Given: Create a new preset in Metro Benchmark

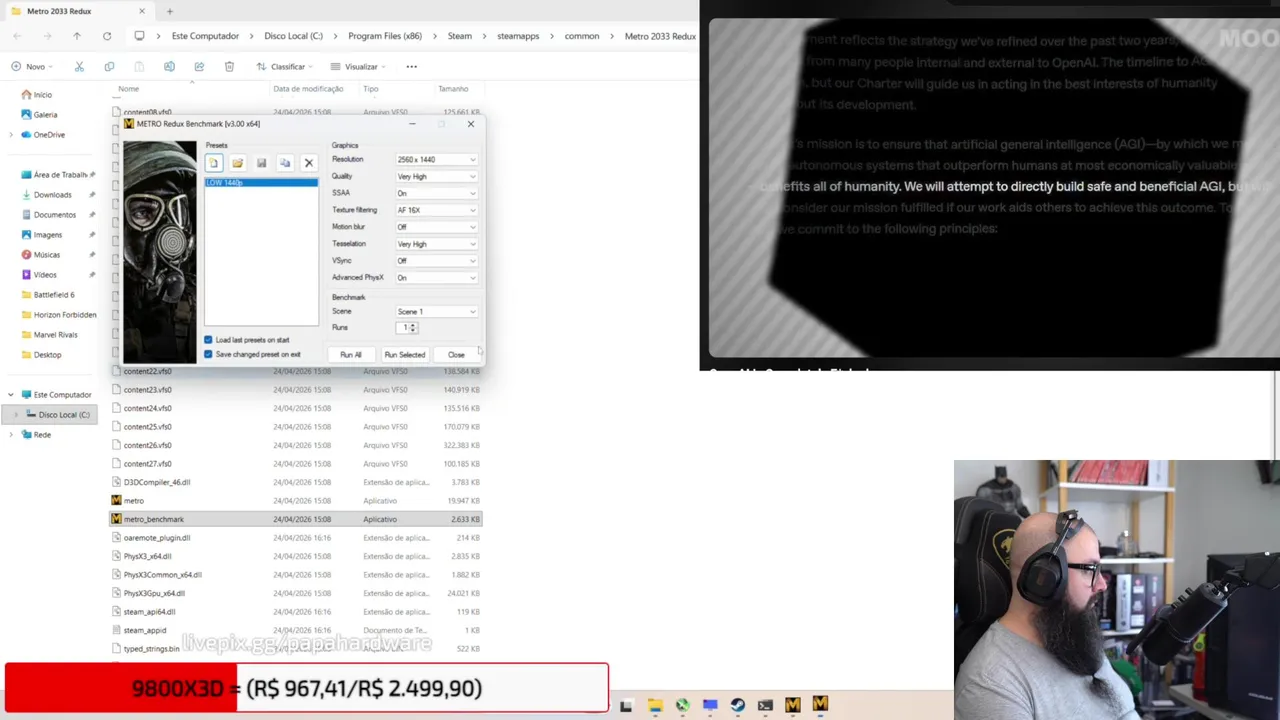Looking at the screenshot, I should [x=213, y=163].
